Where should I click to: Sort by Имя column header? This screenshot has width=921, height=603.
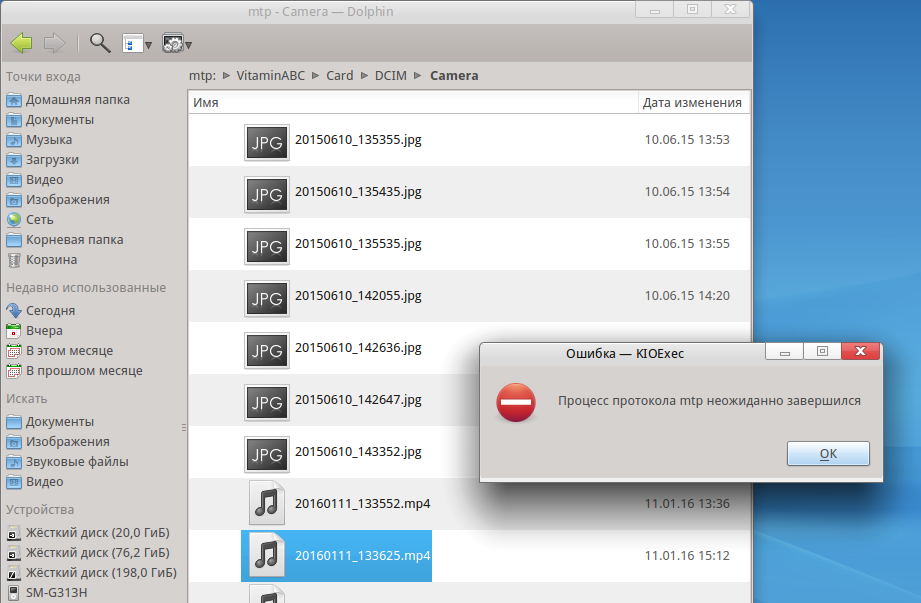413,102
